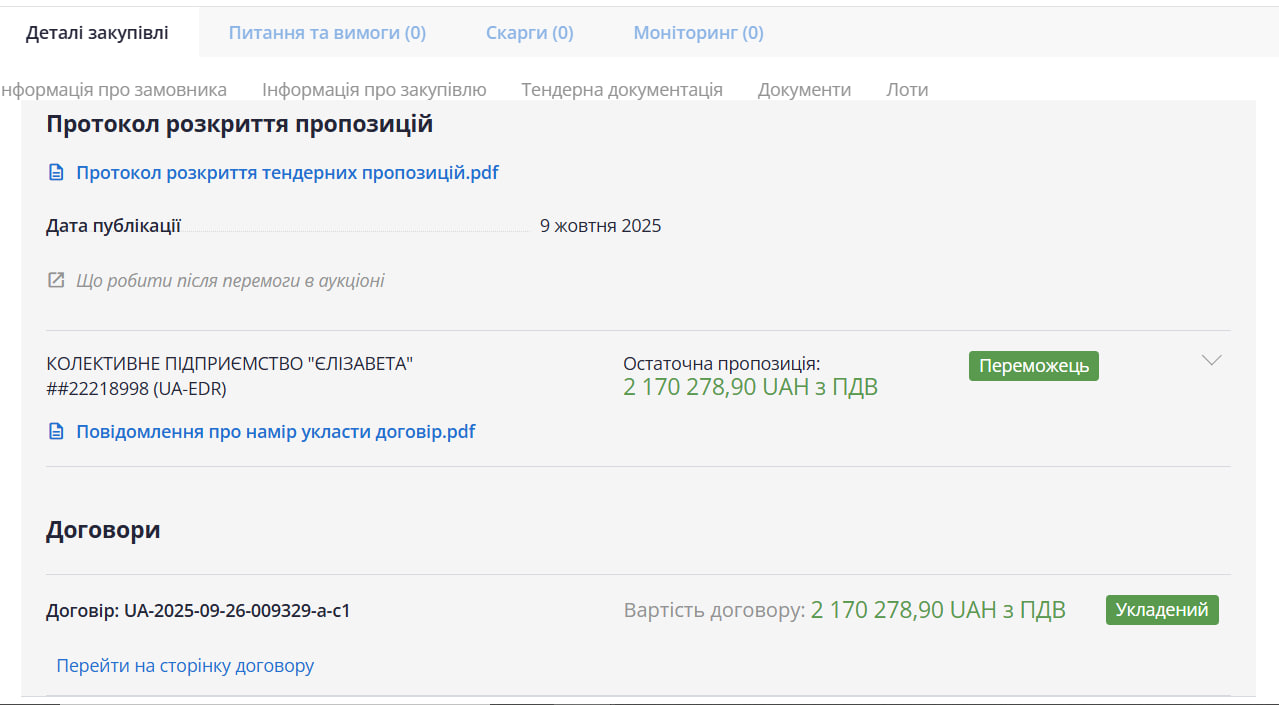This screenshot has height=705, width=1279.
Task: Open Протокол розкриття тендерних пропозицій.pdf
Action: click(x=287, y=173)
